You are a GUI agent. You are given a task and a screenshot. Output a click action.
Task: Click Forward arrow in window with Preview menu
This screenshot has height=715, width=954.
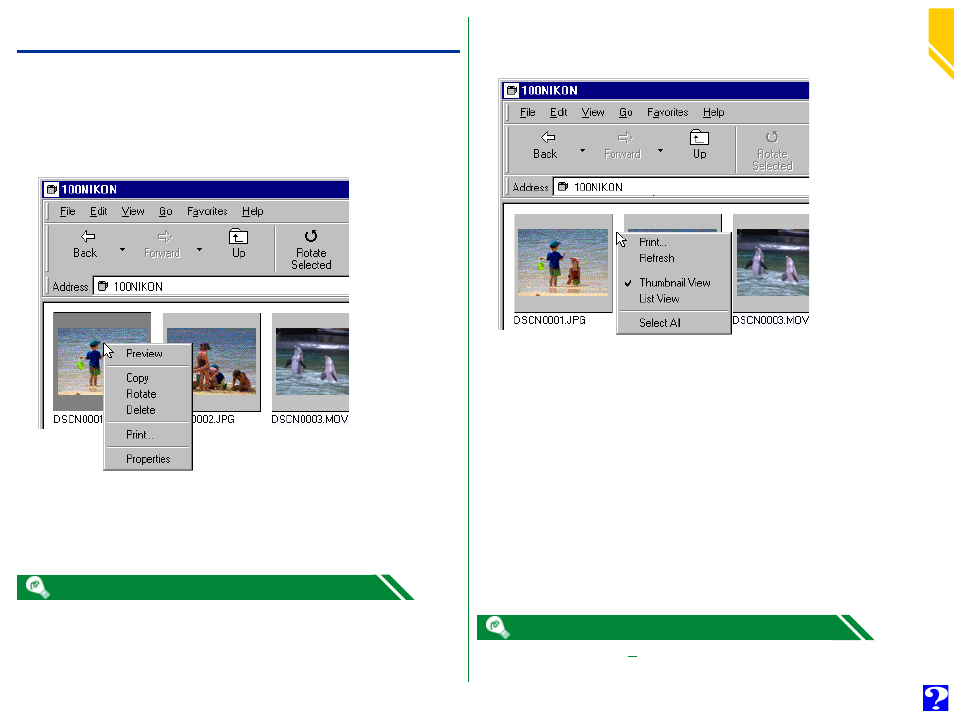(x=164, y=237)
